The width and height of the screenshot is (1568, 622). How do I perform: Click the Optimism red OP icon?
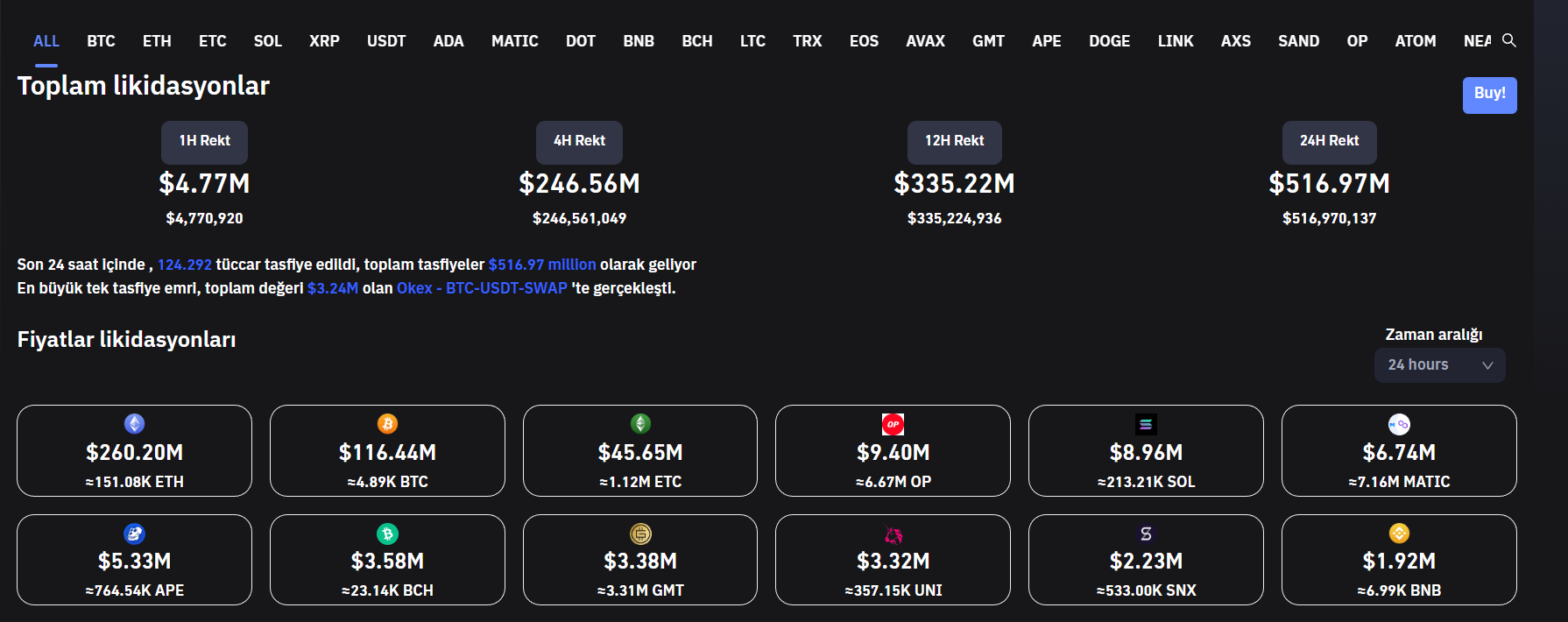pos(893,424)
